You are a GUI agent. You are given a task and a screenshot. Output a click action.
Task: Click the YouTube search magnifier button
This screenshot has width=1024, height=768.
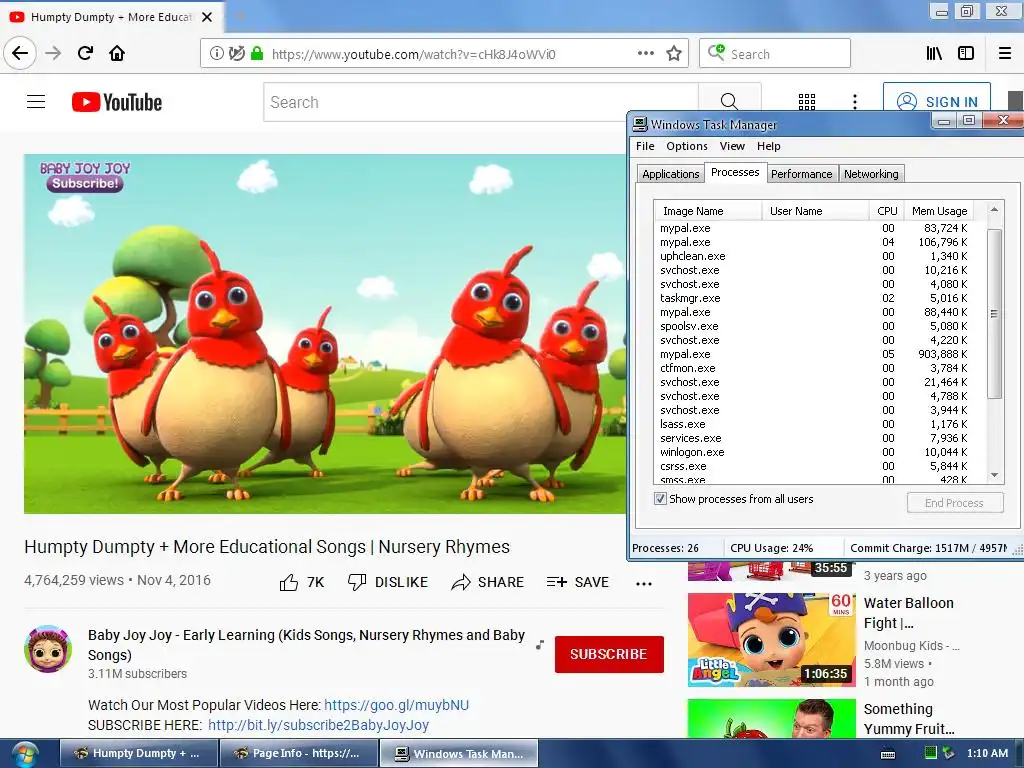coord(729,102)
